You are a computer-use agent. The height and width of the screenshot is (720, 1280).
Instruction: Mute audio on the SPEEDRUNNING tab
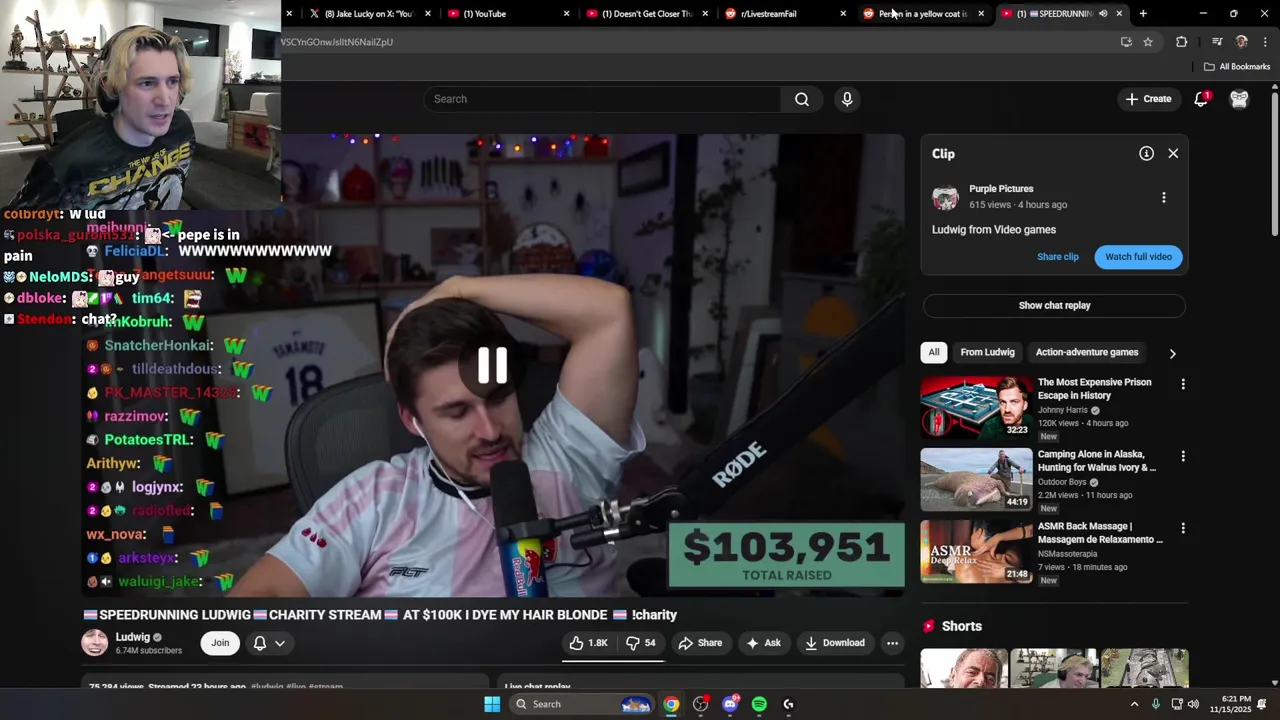tap(1103, 14)
